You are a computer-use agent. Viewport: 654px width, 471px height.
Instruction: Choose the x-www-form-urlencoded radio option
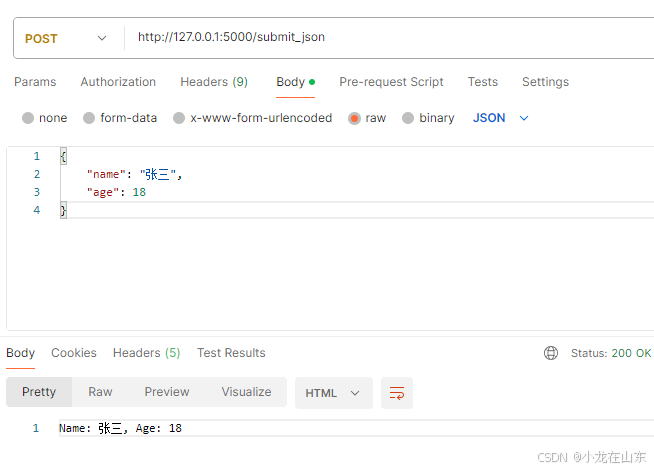pyautogui.click(x=179, y=118)
